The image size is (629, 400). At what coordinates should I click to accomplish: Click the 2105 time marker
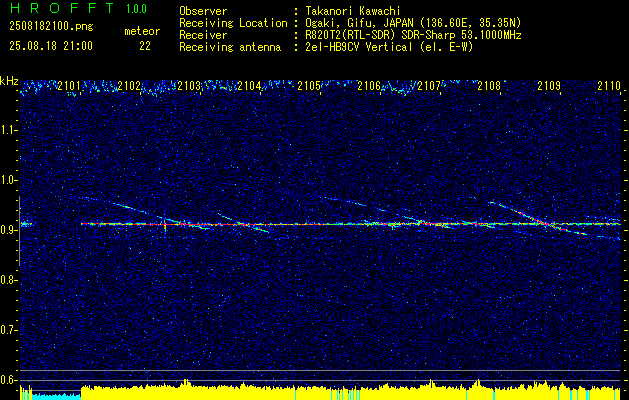click(309, 85)
